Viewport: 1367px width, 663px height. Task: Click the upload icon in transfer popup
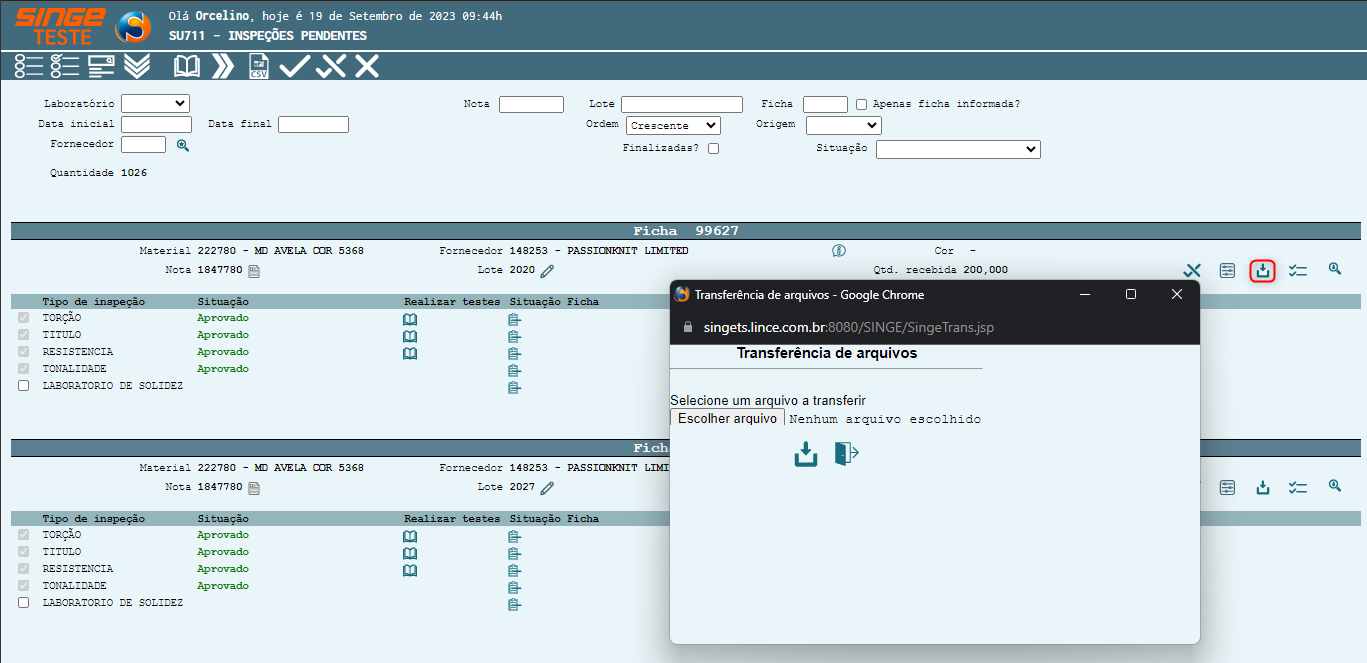(806, 454)
